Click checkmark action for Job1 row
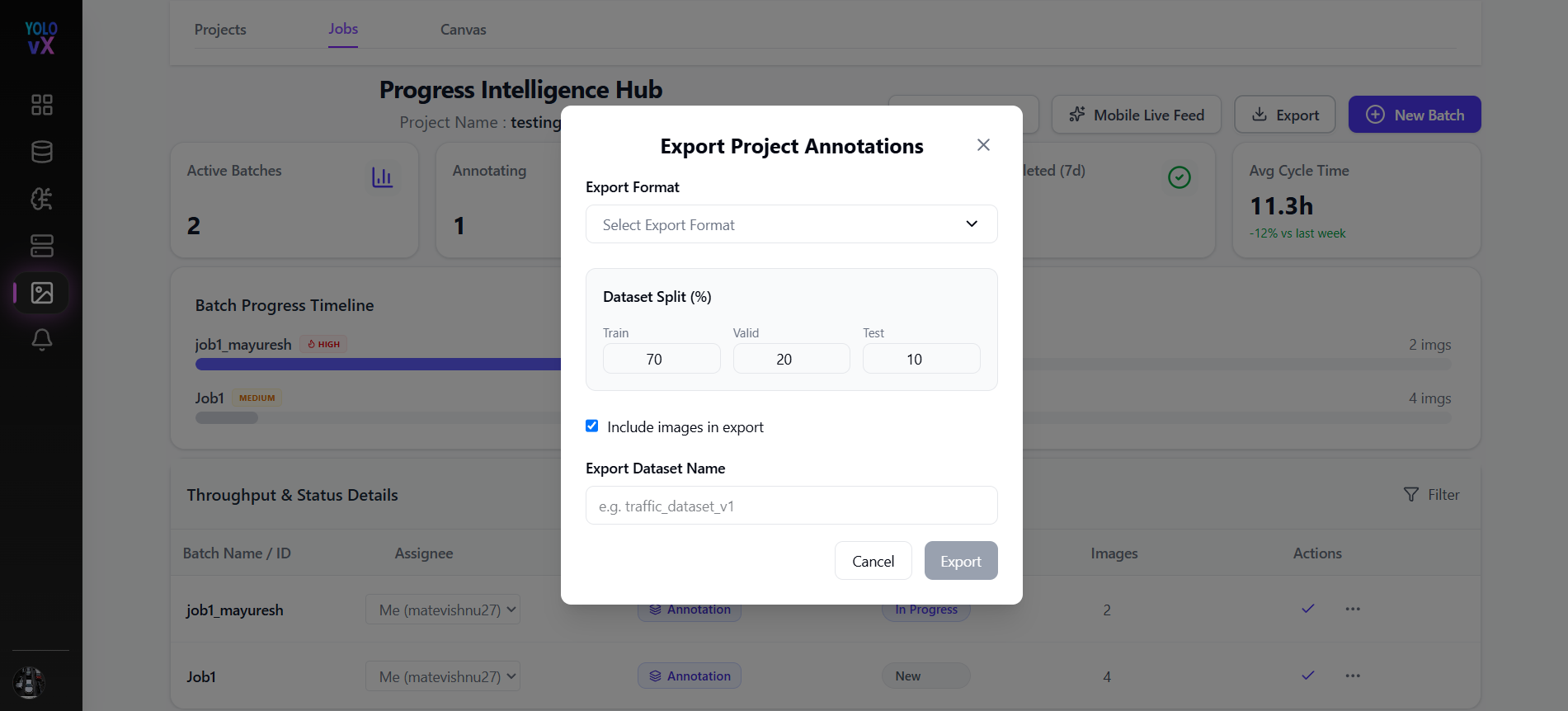Image resolution: width=1568 pixels, height=711 pixels. click(x=1308, y=676)
